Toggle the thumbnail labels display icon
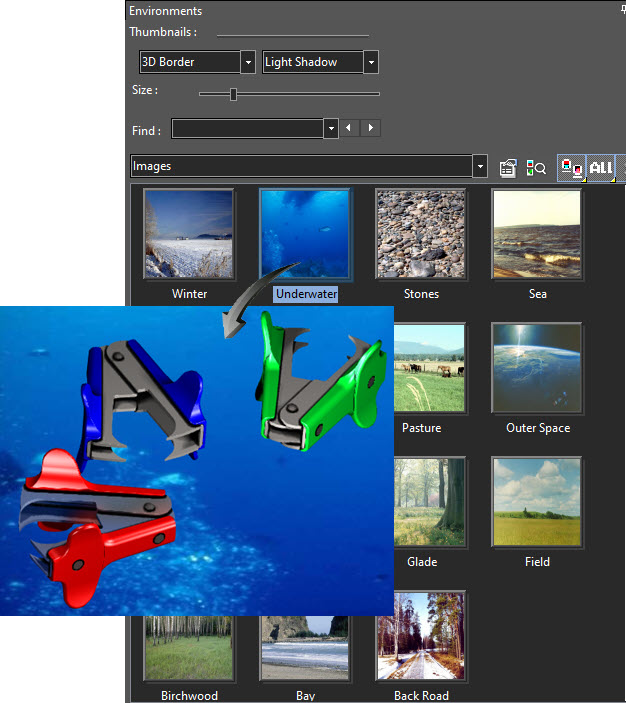626x703 pixels. 571,168
